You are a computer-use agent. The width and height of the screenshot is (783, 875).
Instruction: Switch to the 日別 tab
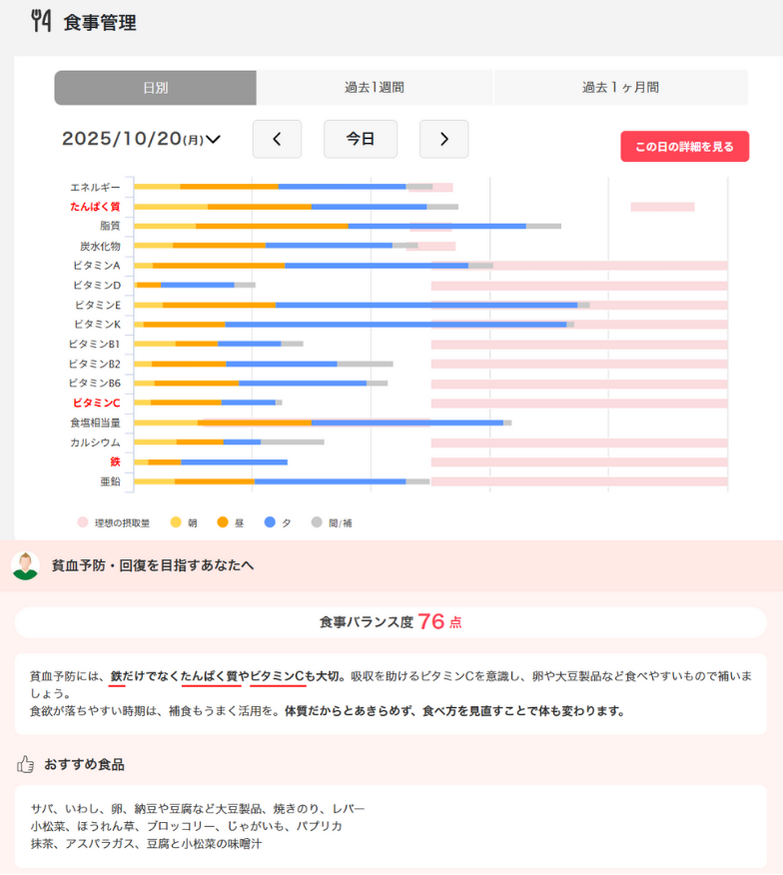tap(155, 88)
